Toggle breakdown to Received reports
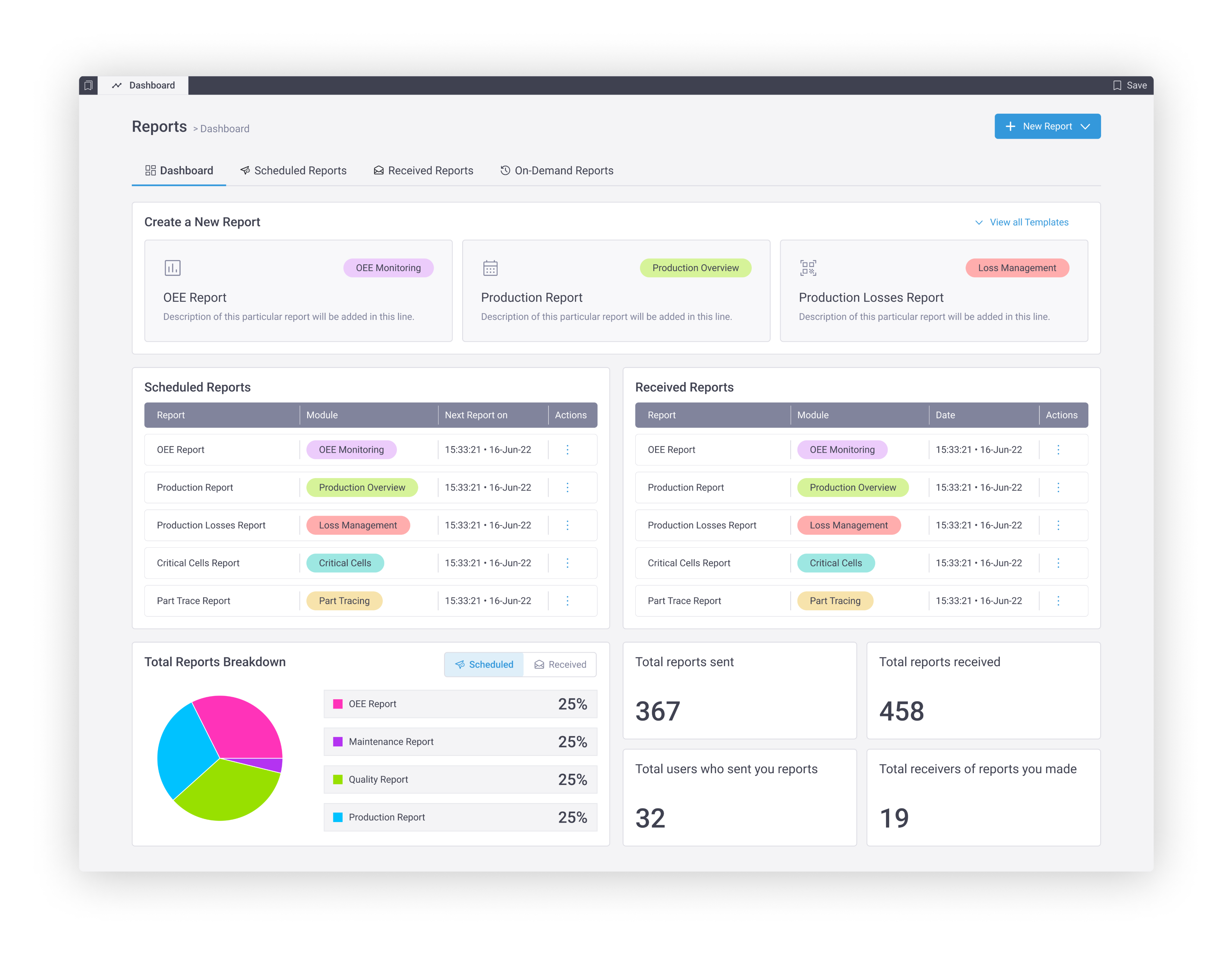This screenshot has height=953, width=1232. [x=560, y=665]
